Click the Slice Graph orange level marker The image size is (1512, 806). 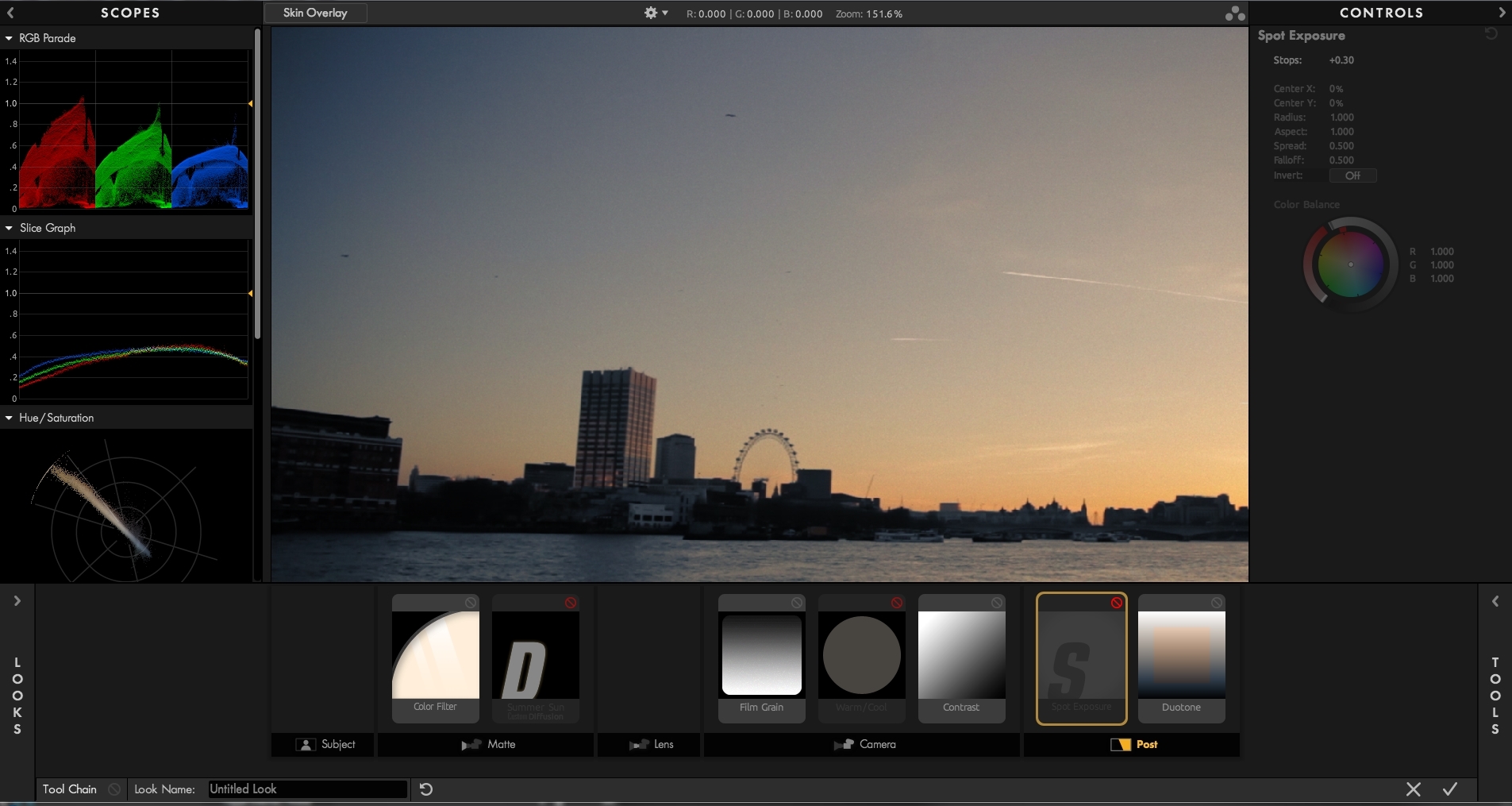coord(250,294)
